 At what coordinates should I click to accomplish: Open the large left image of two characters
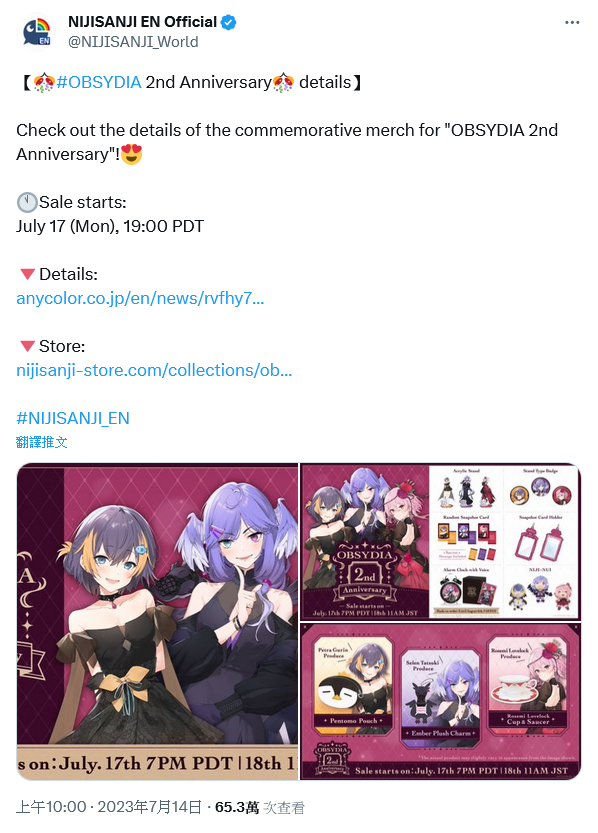[157, 622]
